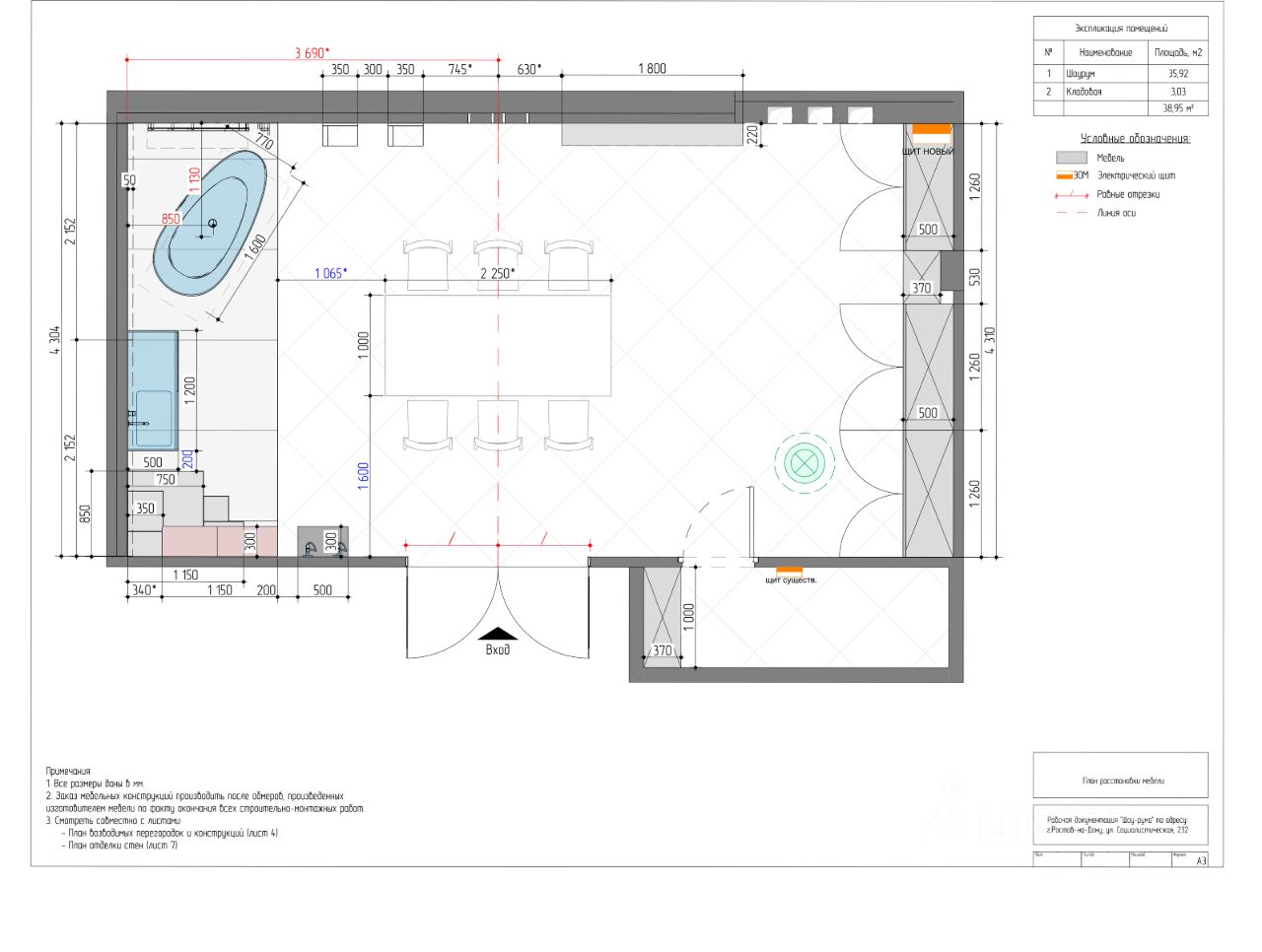Click the "Примечания:" notes heading
1262x952 pixels.
[x=69, y=772]
